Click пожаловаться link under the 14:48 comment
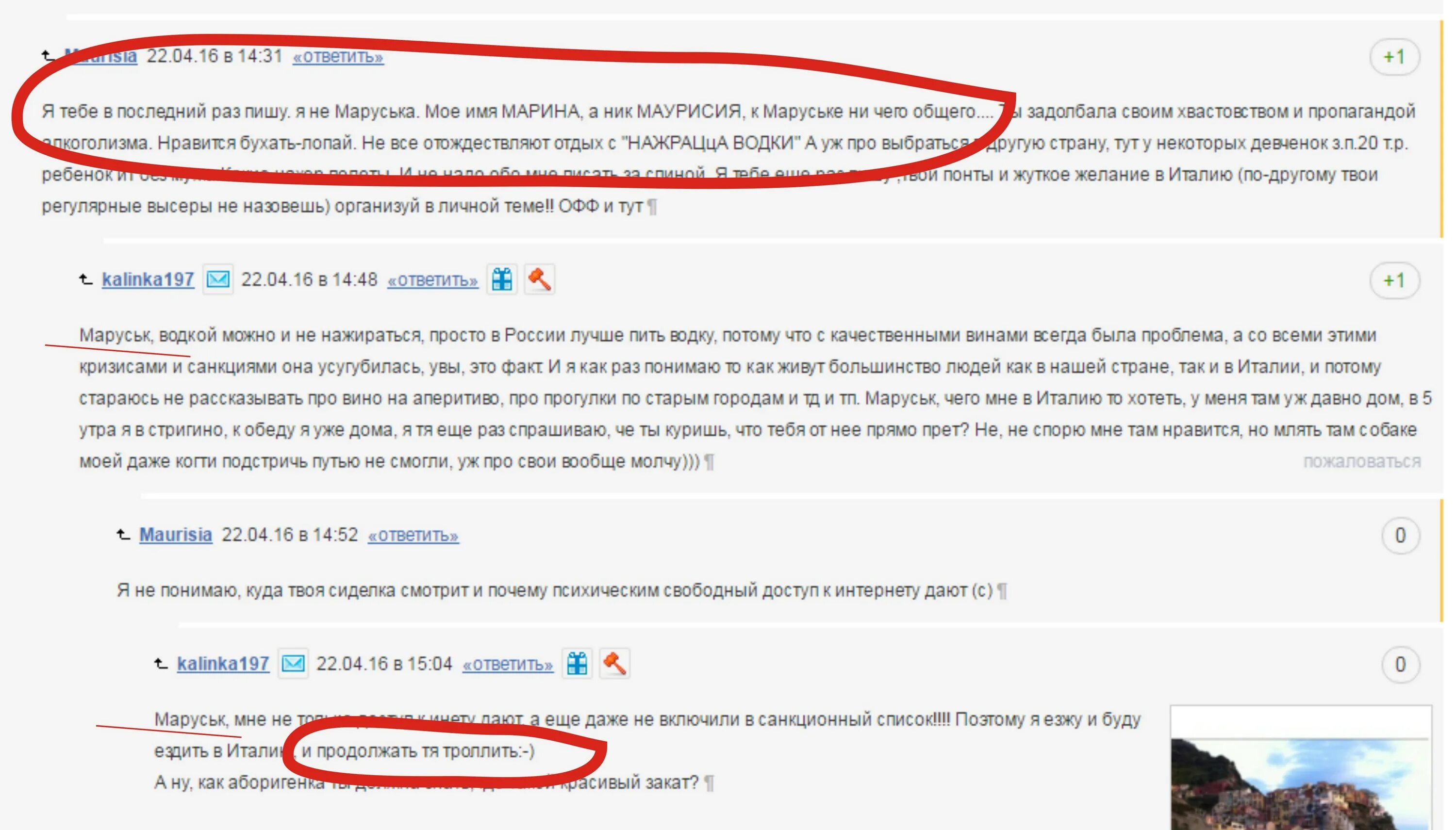Viewport: 1456px width, 830px height. pos(1362,461)
